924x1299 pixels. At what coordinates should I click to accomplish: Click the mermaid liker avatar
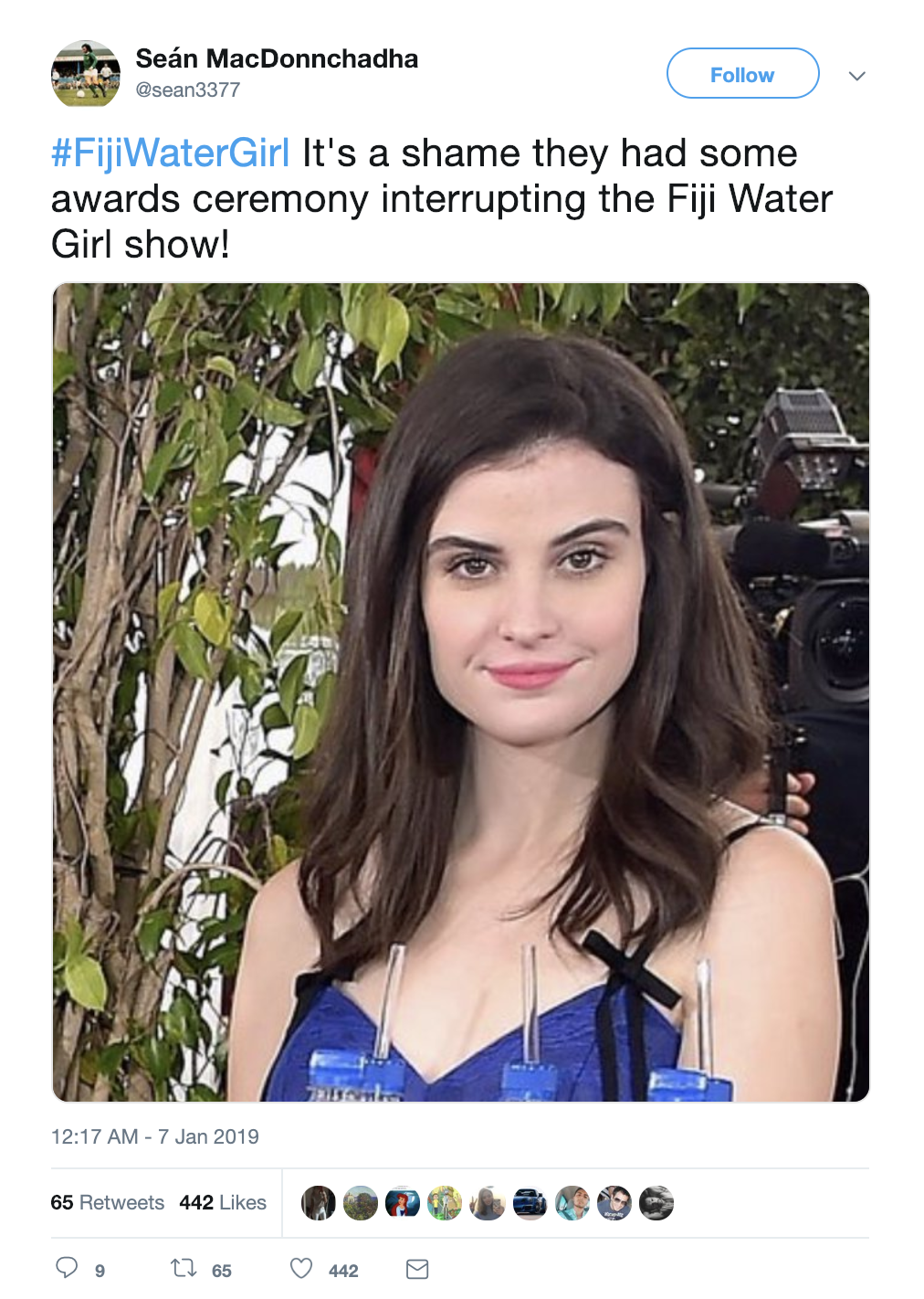[403, 1203]
